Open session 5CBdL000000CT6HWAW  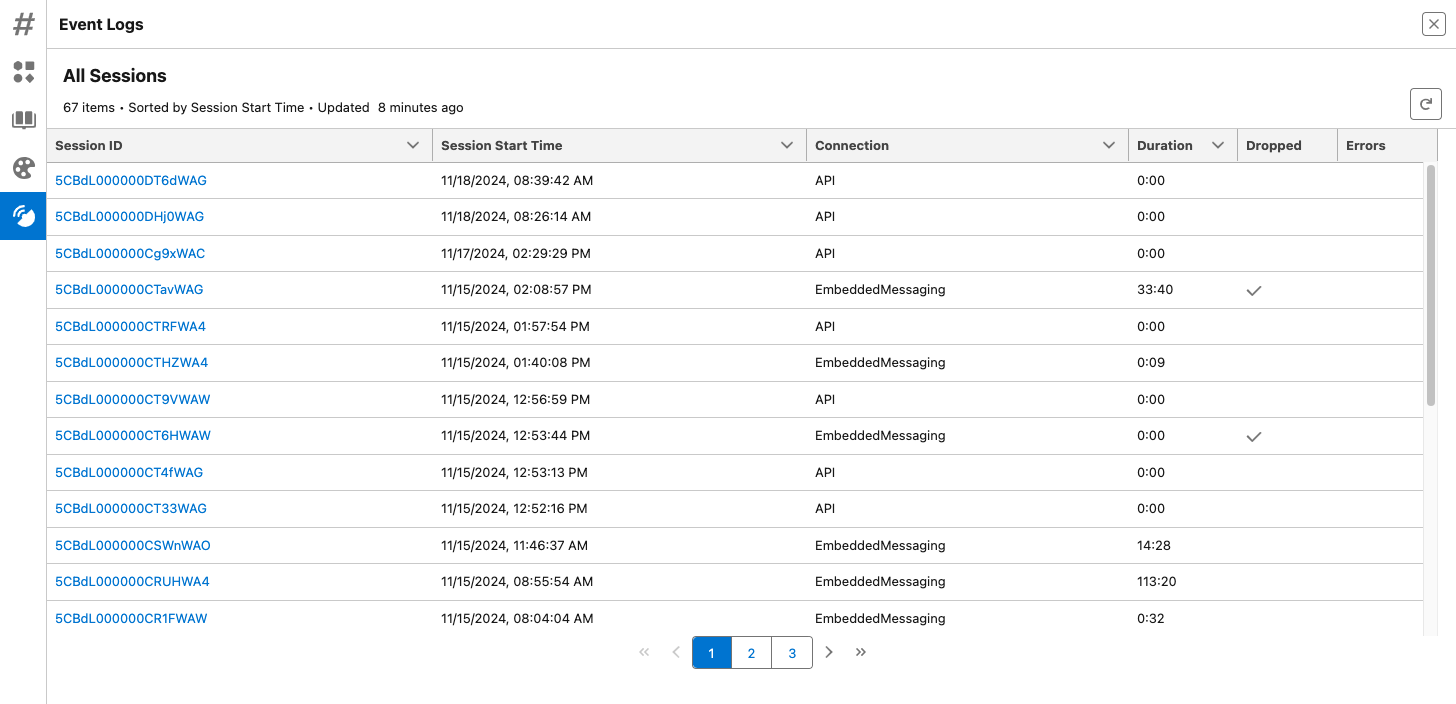click(x=133, y=435)
